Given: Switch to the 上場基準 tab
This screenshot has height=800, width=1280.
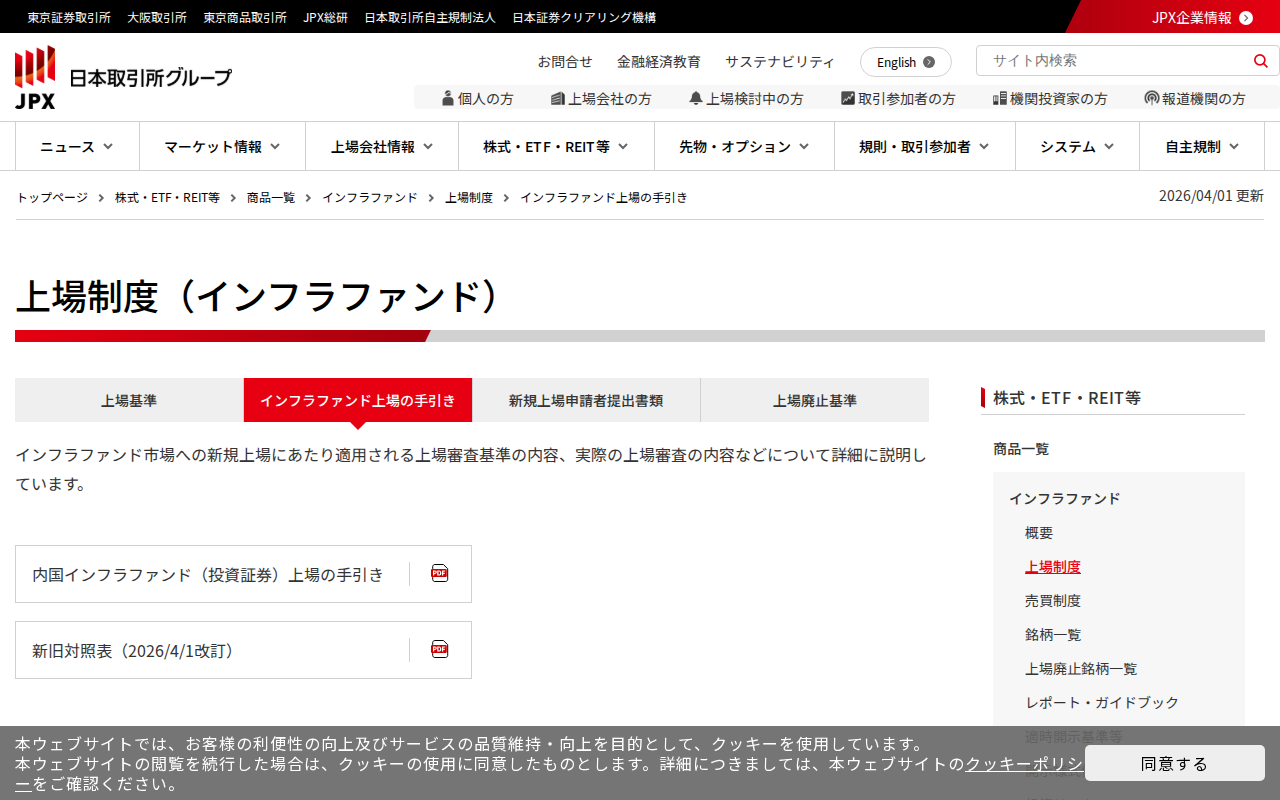Looking at the screenshot, I should (129, 400).
